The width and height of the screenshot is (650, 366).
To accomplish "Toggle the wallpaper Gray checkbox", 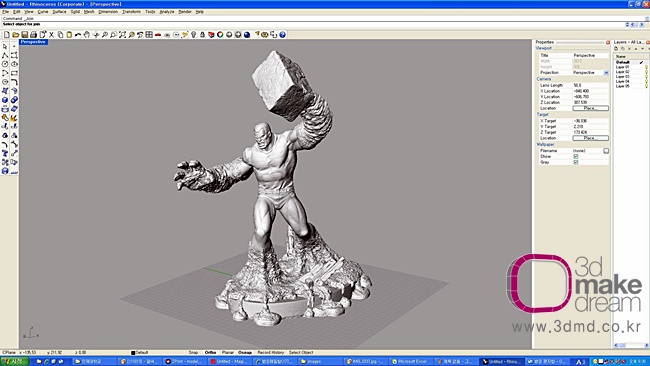I will [576, 162].
